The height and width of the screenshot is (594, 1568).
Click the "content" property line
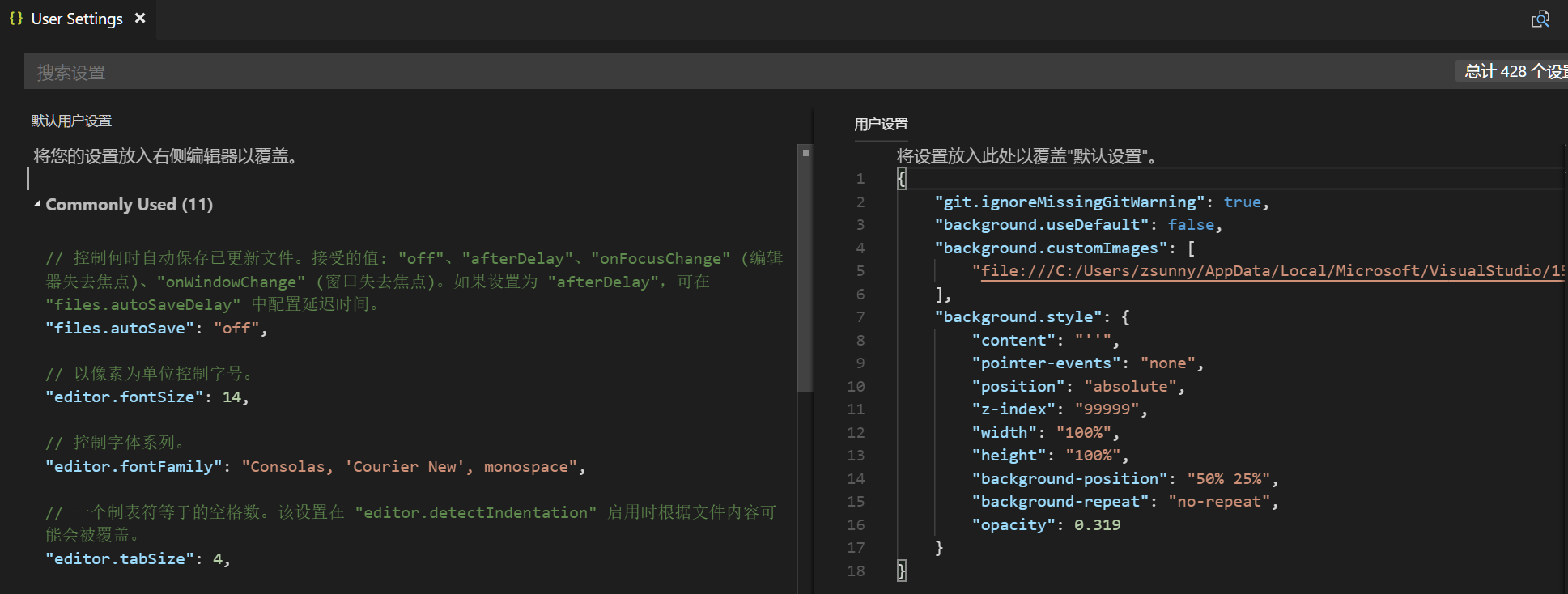pyautogui.click(x=1045, y=340)
